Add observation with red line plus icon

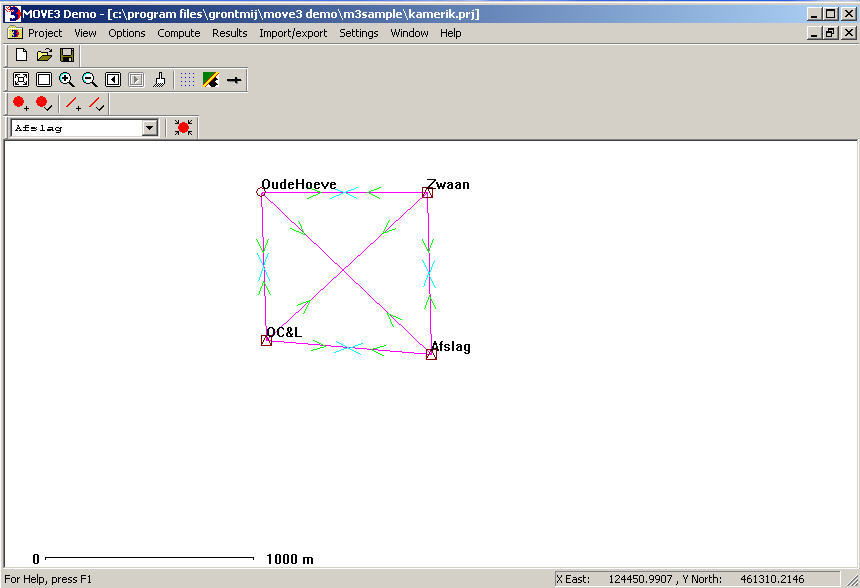tap(73, 104)
